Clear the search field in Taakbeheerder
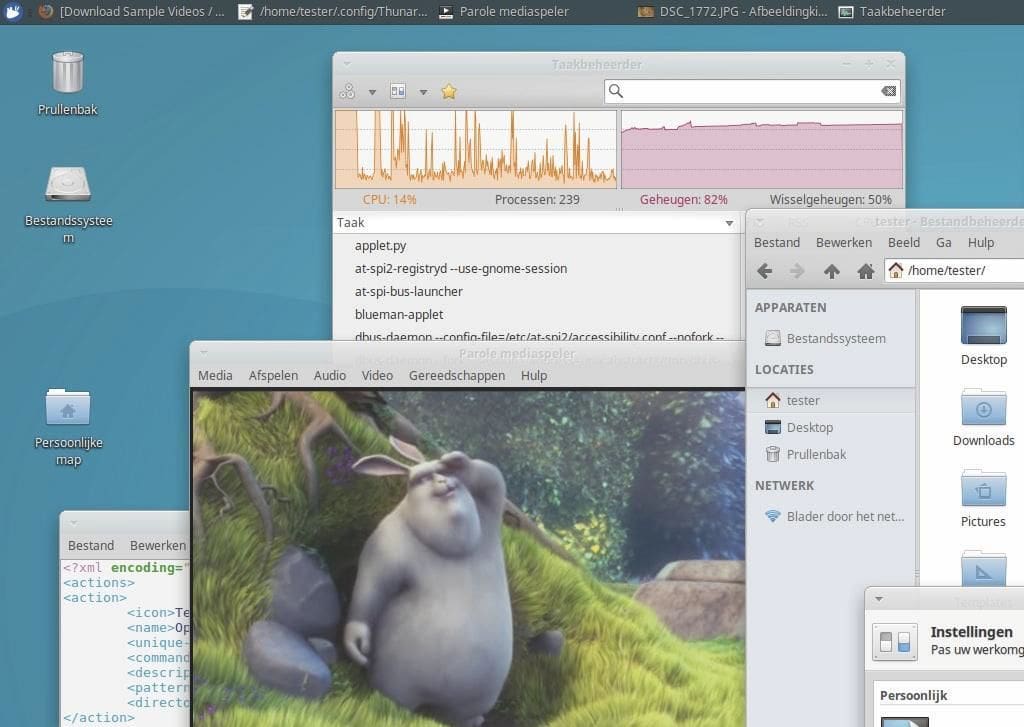Screen dimensions: 1024x727 [x=888, y=91]
